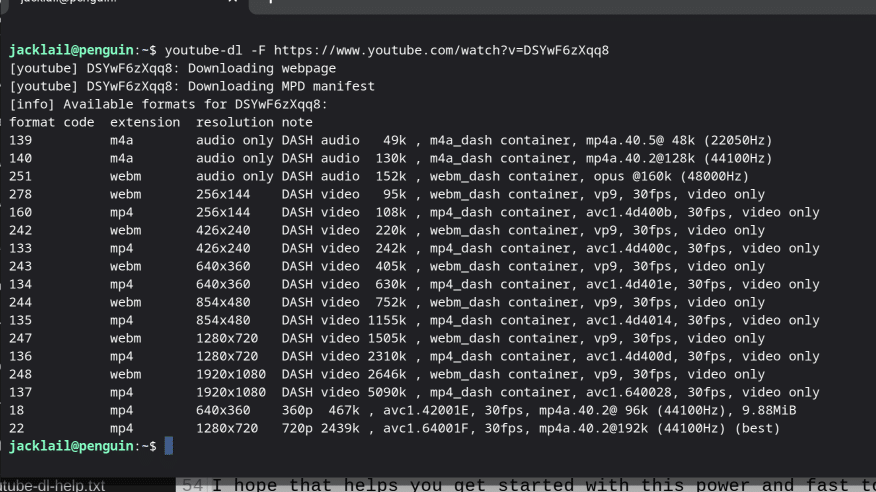This screenshot has width=876, height=492.
Task: Click the terminal cursor block at prompt
Action: pyautogui.click(x=169, y=446)
